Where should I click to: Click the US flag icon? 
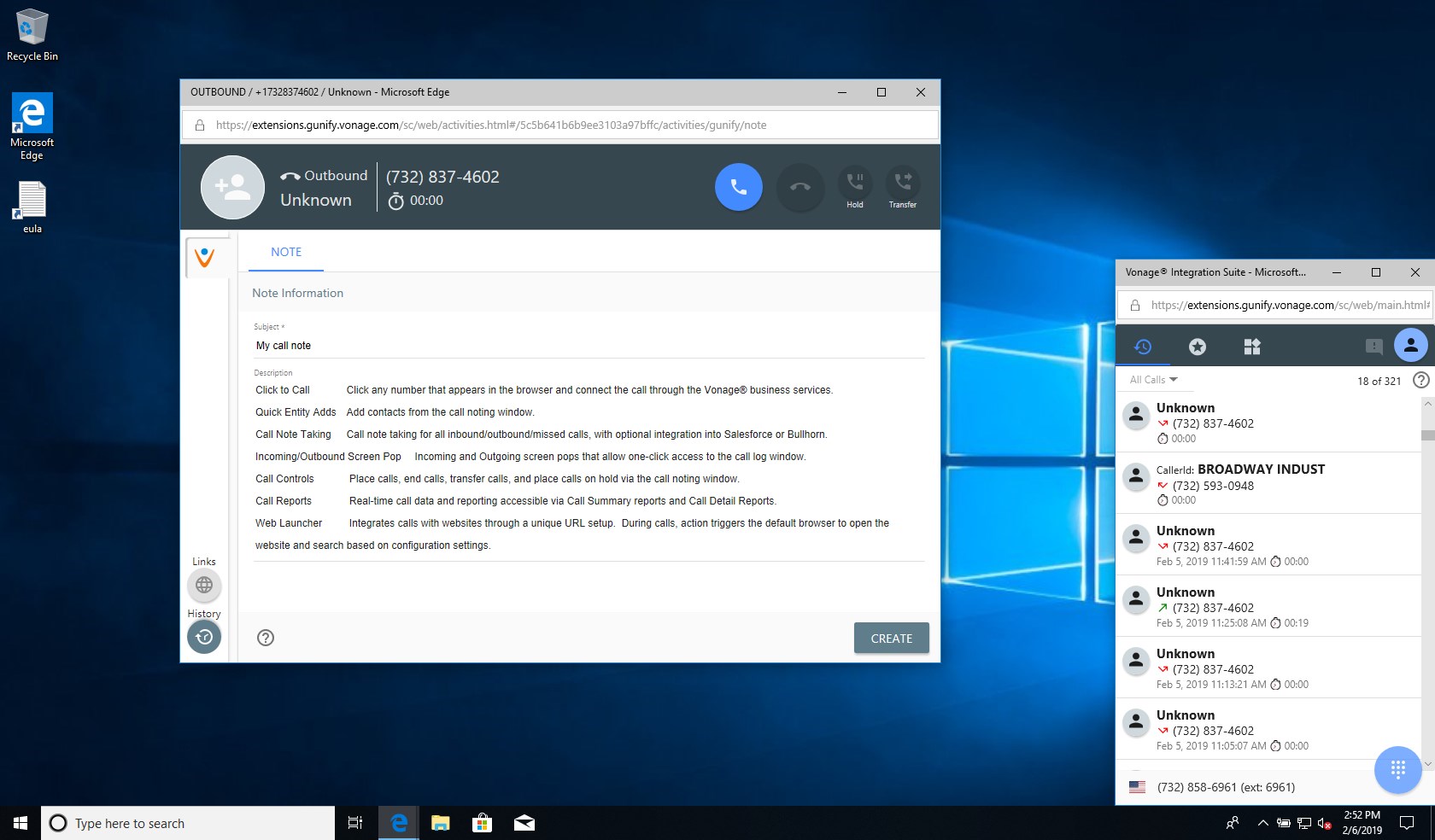coord(1137,787)
